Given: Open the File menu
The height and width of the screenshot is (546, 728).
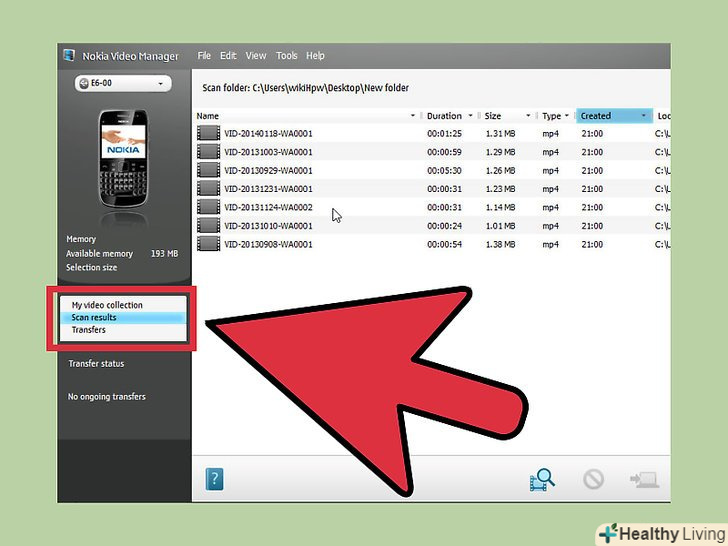Looking at the screenshot, I should (x=204, y=56).
